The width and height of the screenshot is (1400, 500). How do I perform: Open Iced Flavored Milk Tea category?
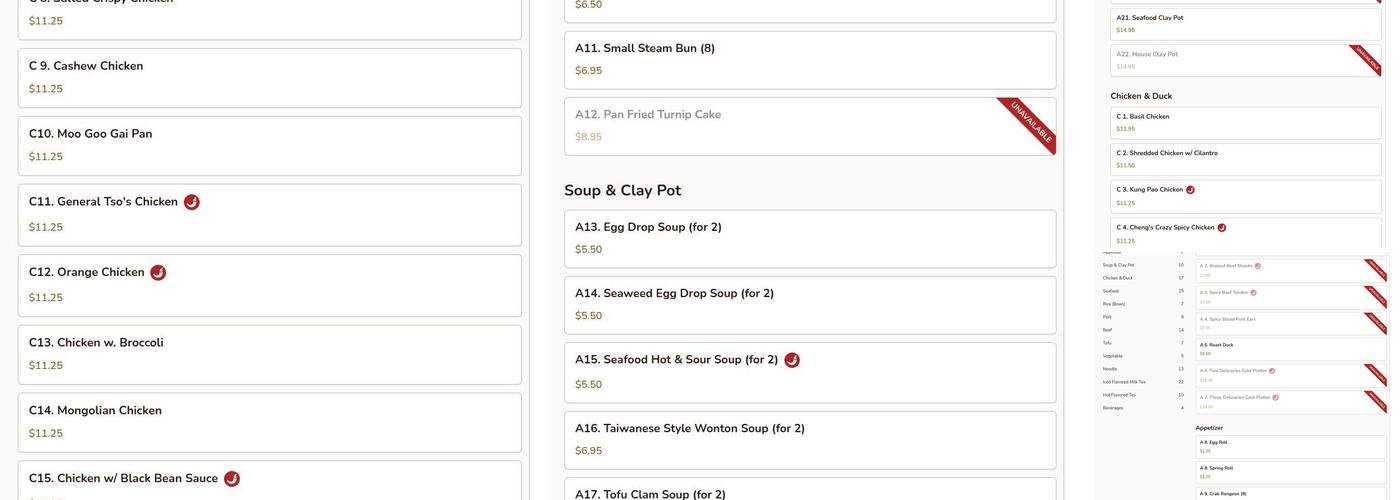click(1124, 382)
